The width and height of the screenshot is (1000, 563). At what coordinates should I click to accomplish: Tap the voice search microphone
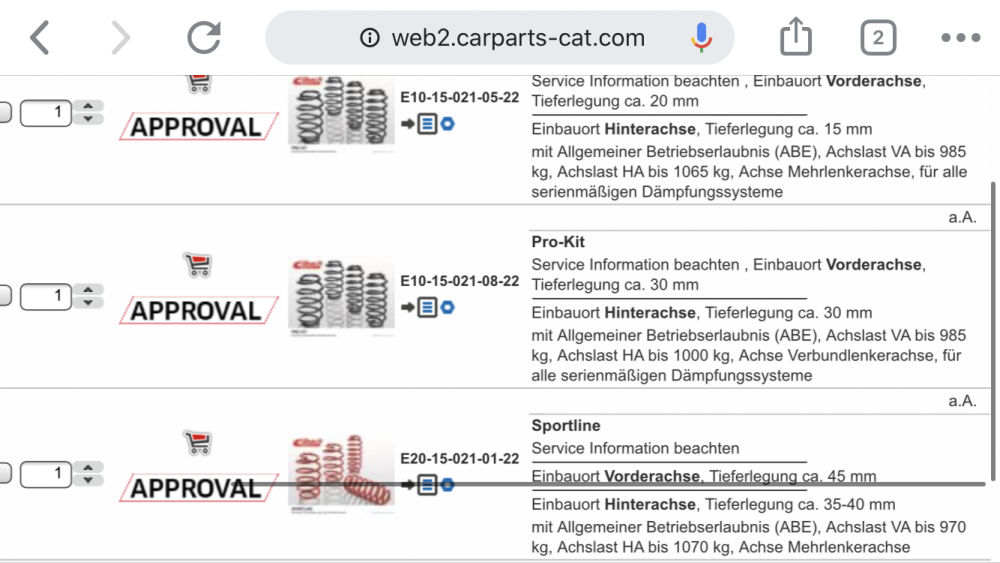(701, 38)
